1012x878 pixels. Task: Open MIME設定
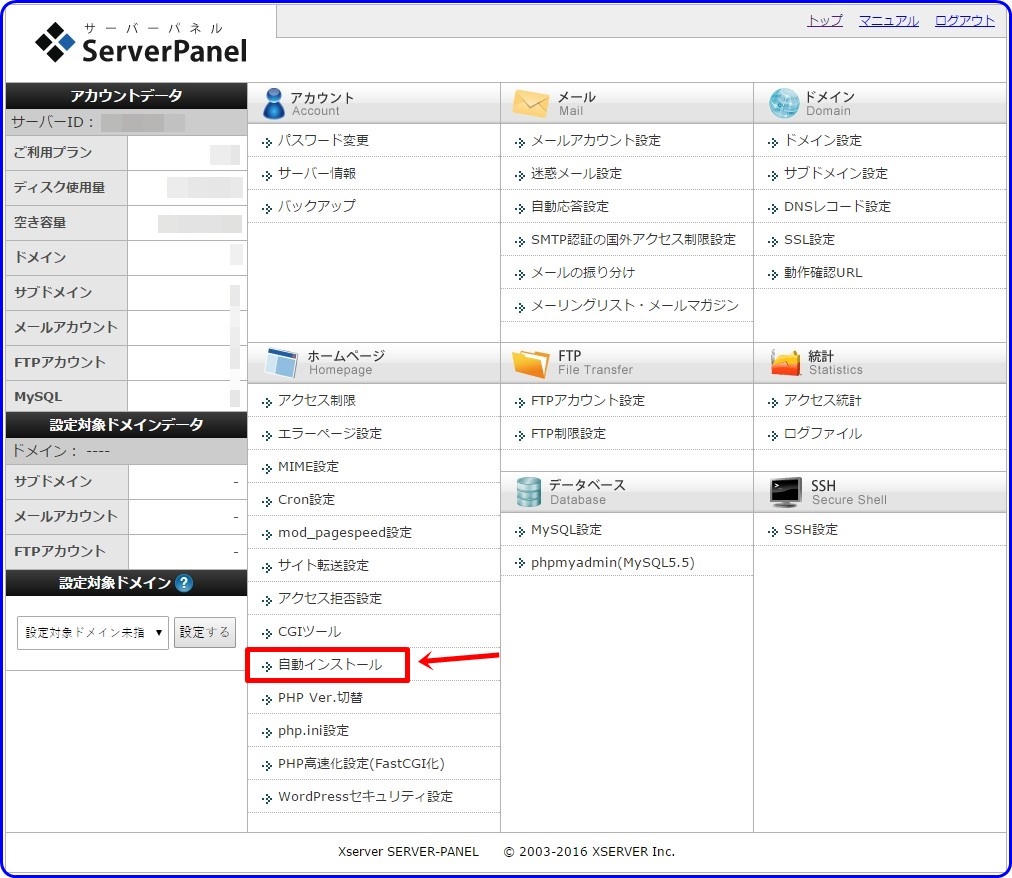tap(308, 465)
